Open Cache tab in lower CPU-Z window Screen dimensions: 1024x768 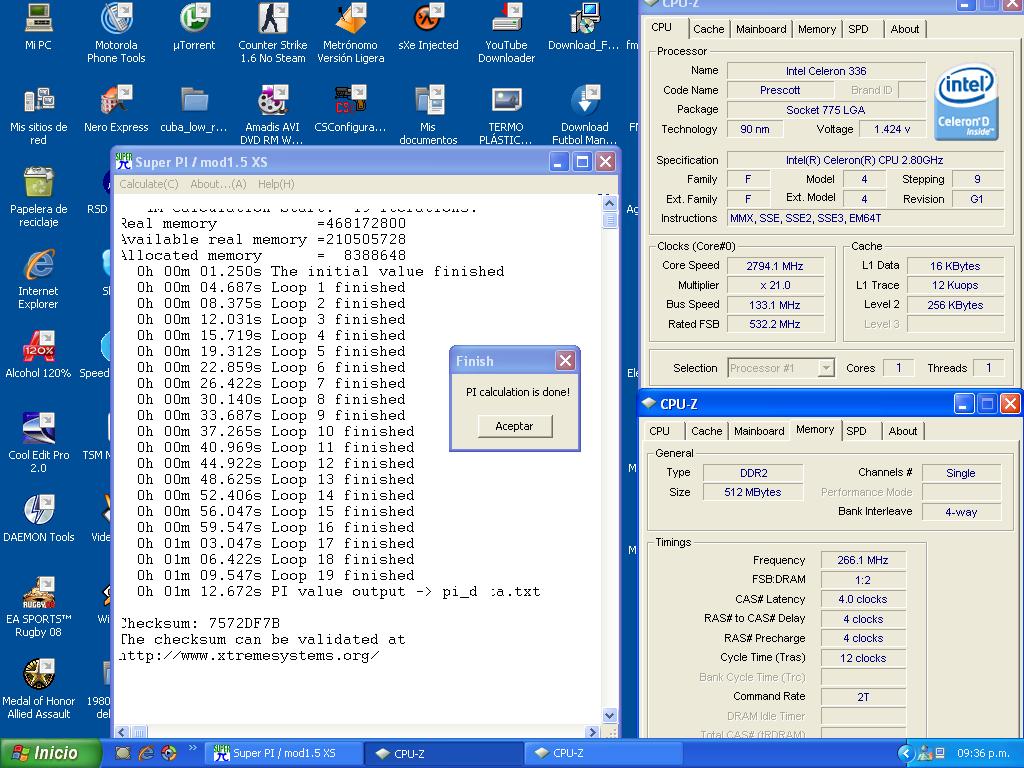707,431
